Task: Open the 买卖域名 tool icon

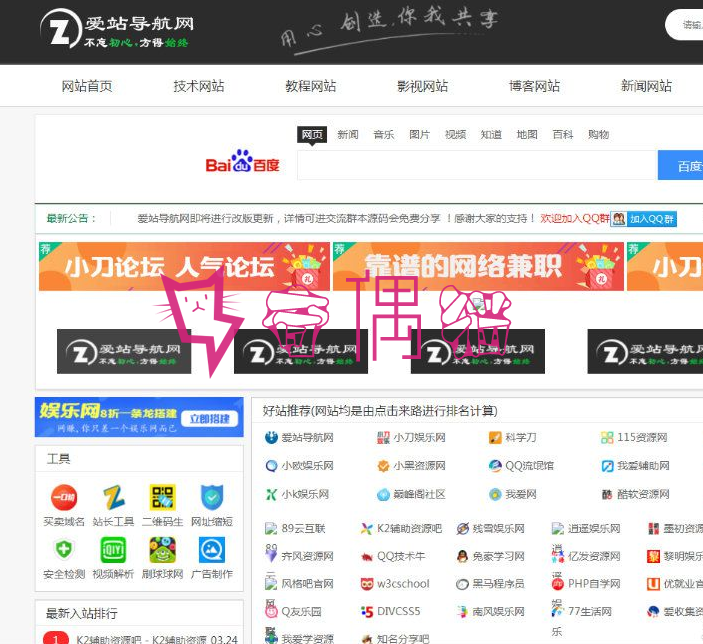Action: (x=64, y=497)
